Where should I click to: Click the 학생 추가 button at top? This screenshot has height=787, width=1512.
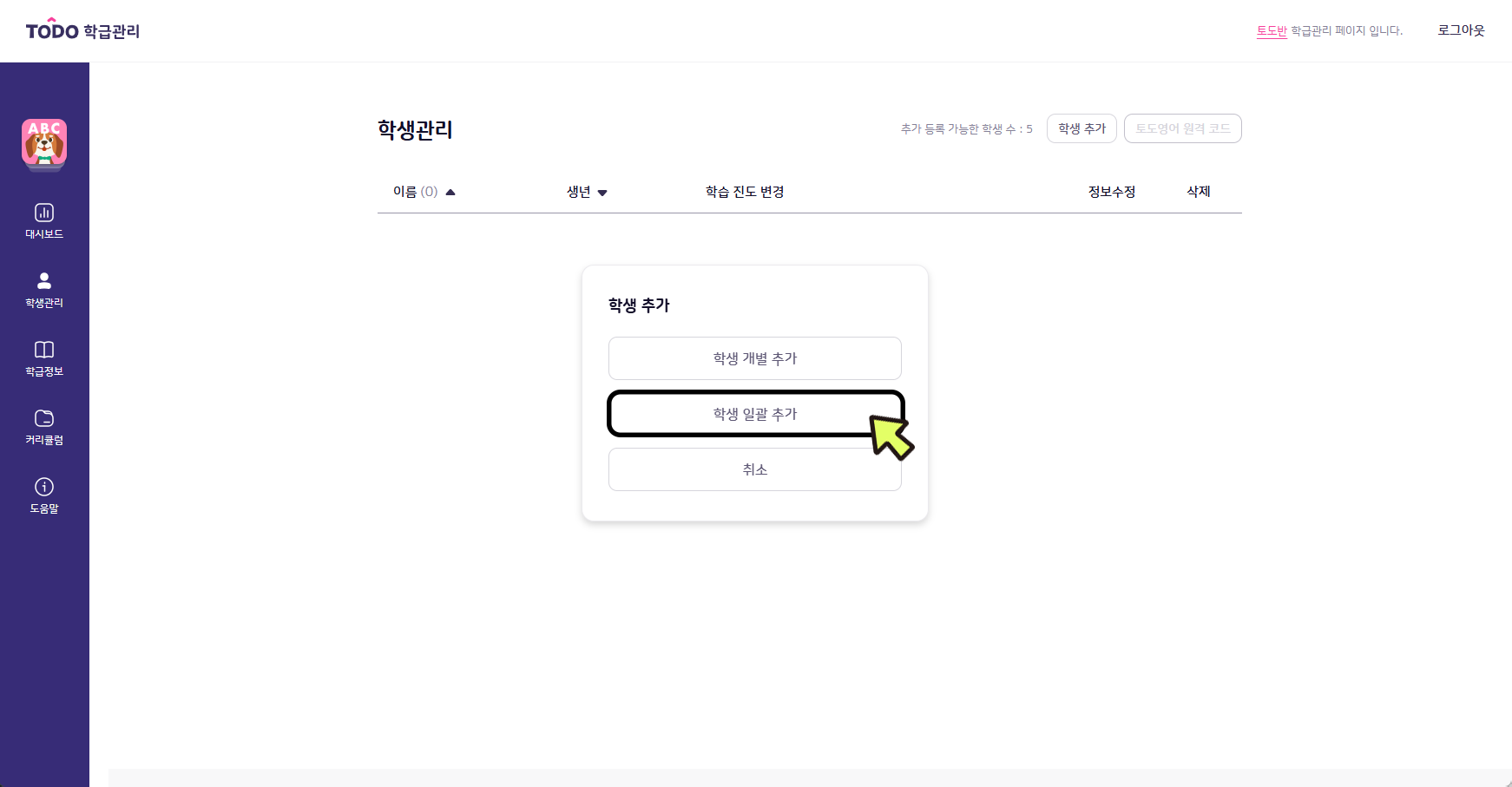coord(1081,128)
